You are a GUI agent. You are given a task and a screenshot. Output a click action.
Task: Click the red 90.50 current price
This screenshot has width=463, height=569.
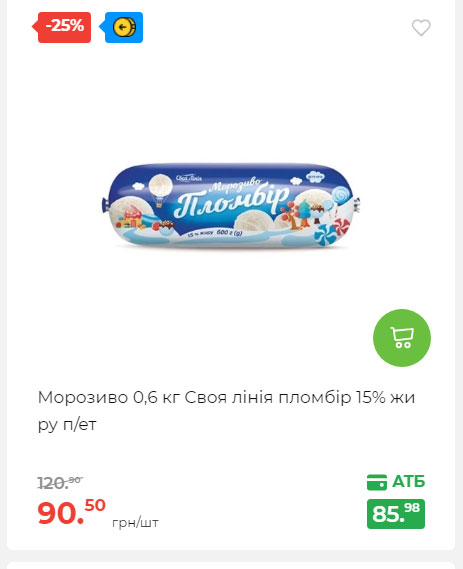71,512
